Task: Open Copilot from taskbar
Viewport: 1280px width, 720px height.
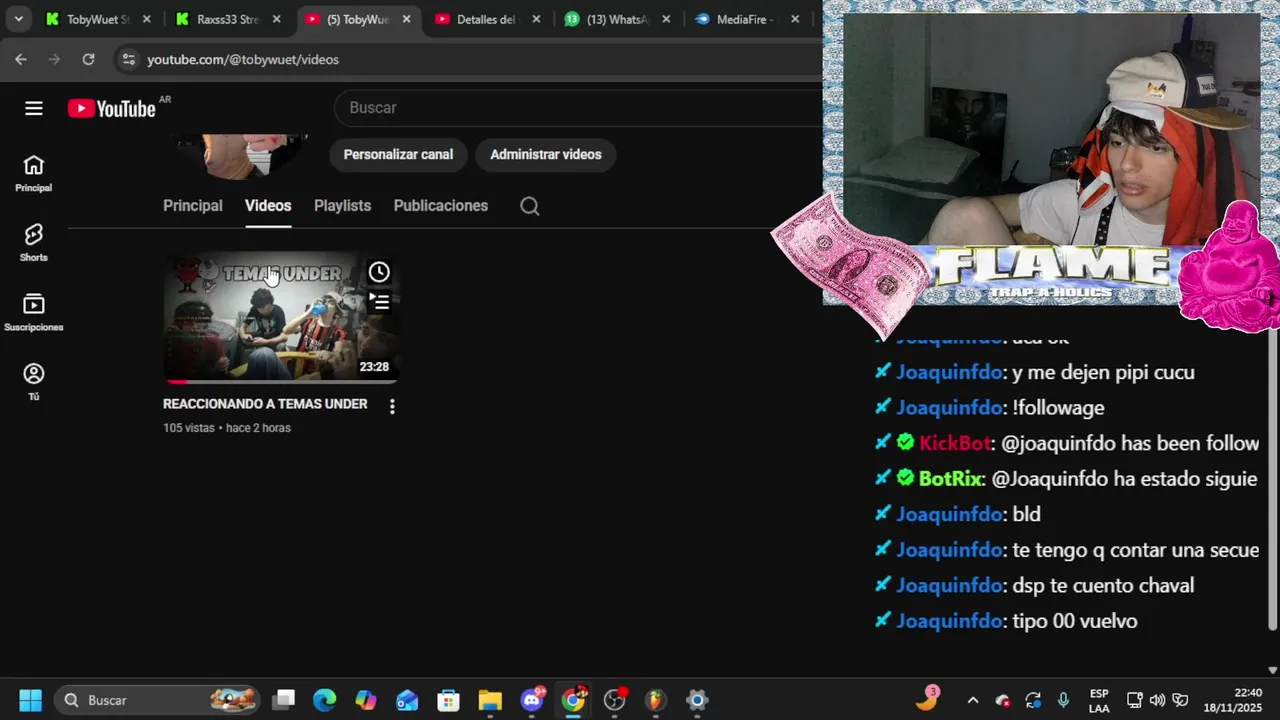Action: coord(366,700)
